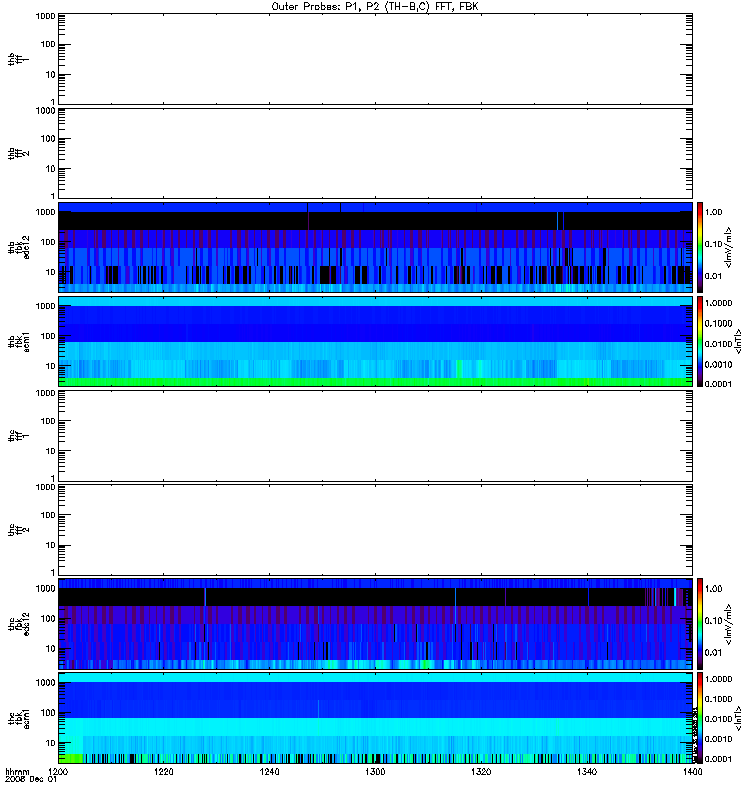
Task: Click the plot title 'Outer Probes: P1, P2 (TH-B,C) FFT, FBK'
Action: [375, 7]
